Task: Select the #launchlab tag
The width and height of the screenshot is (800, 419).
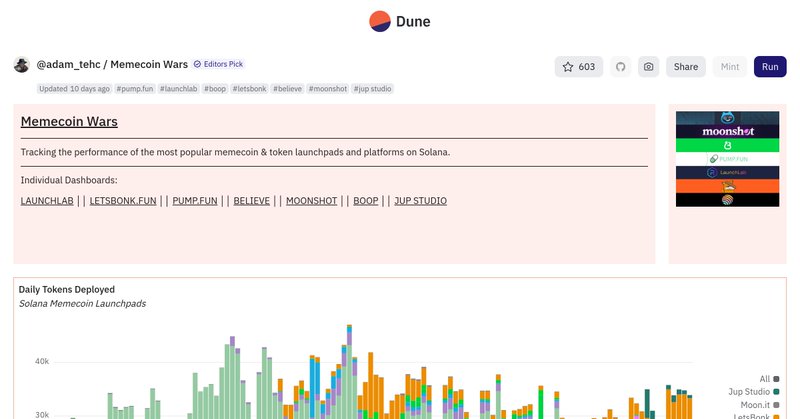Action: [x=179, y=89]
